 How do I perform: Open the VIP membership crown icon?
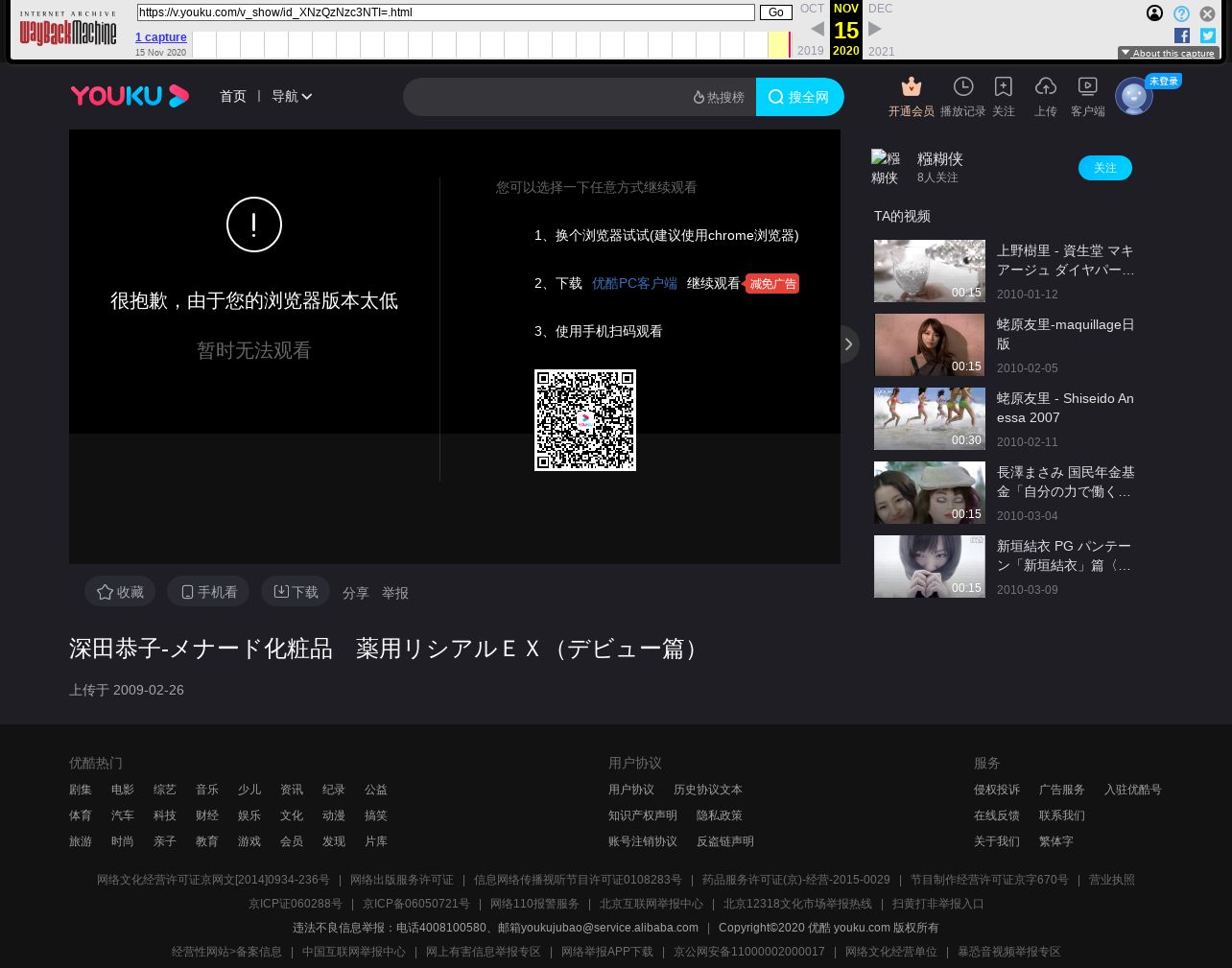pyautogui.click(x=912, y=86)
